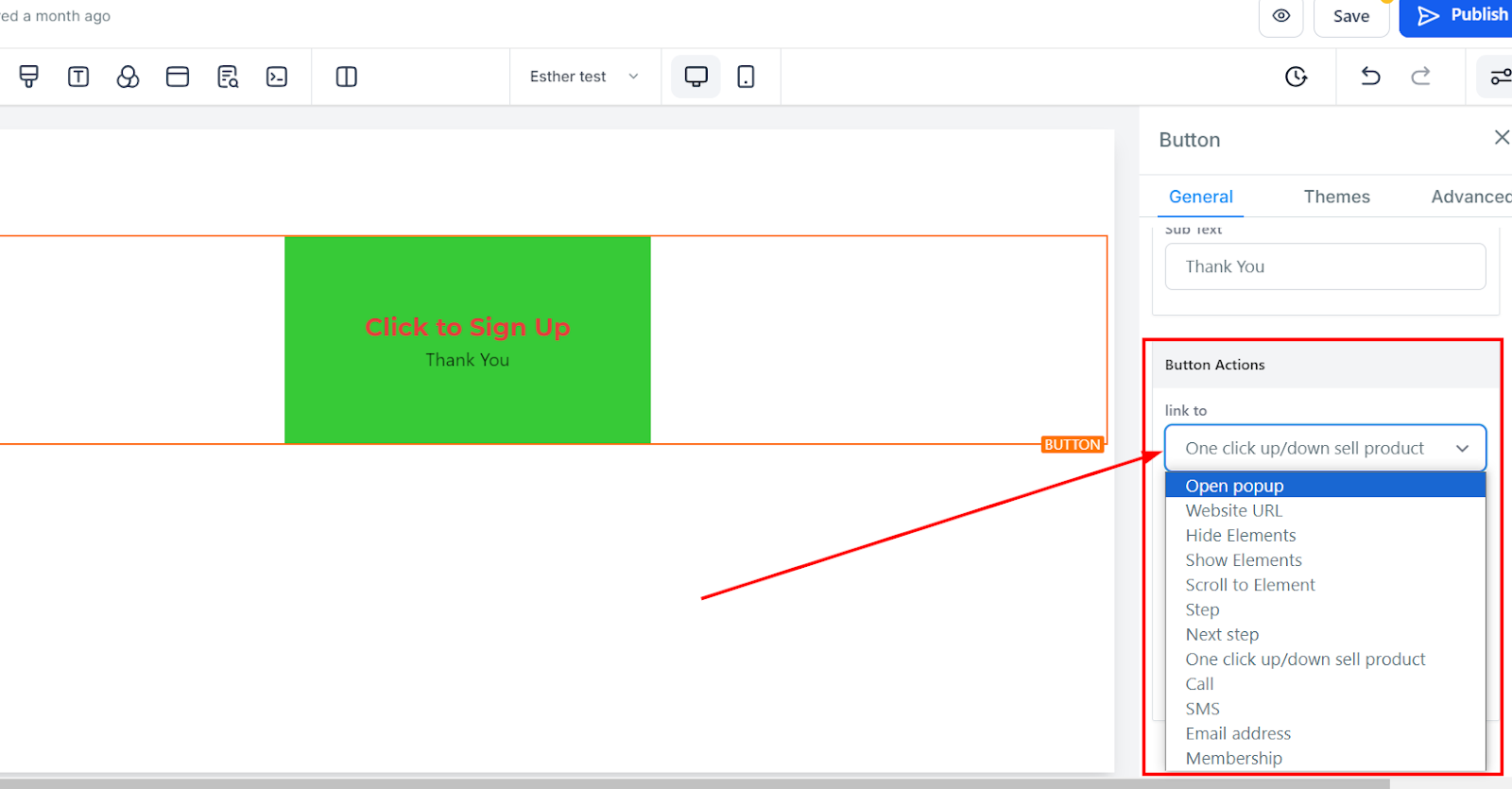Expand the Esther test page dropdown
Image resolution: width=1512 pixels, height=789 pixels.
(x=585, y=77)
